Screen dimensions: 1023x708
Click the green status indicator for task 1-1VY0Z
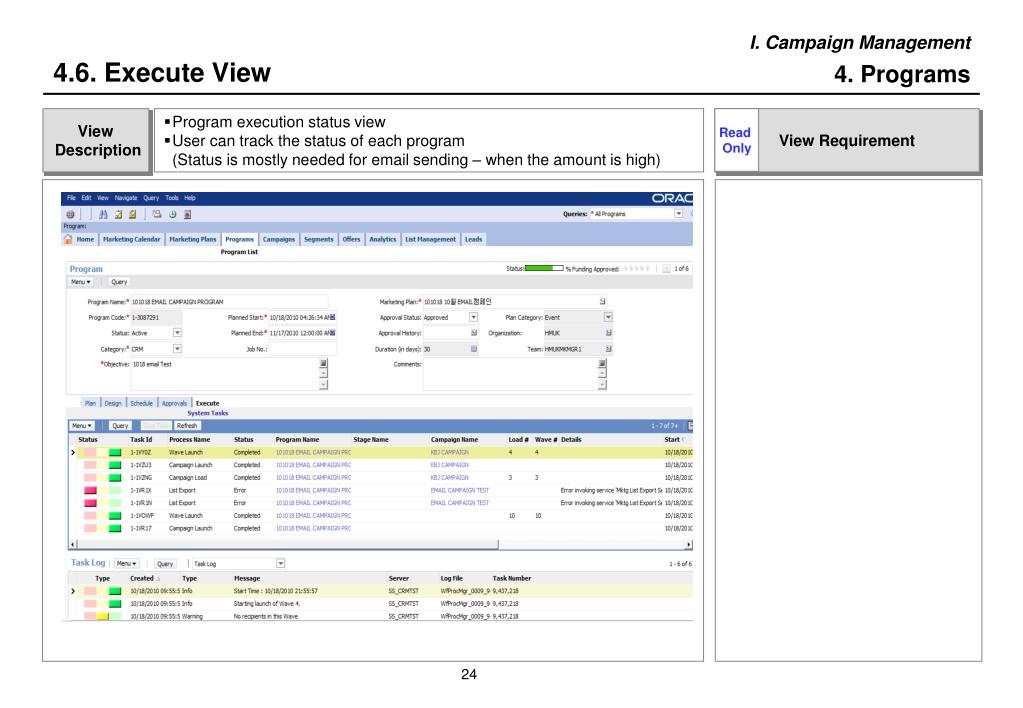[115, 452]
